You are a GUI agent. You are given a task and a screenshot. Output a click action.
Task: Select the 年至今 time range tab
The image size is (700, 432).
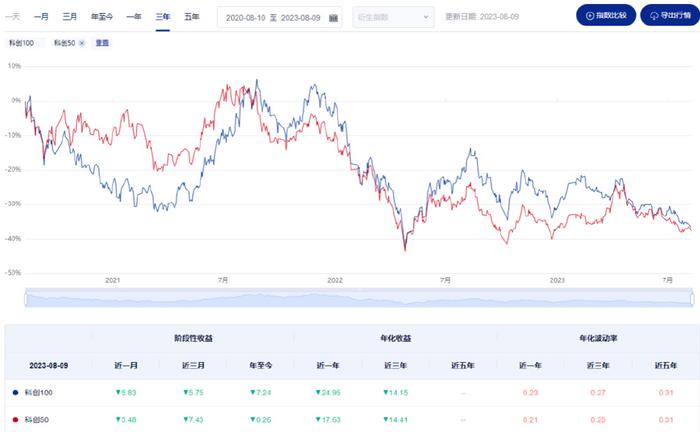point(102,17)
